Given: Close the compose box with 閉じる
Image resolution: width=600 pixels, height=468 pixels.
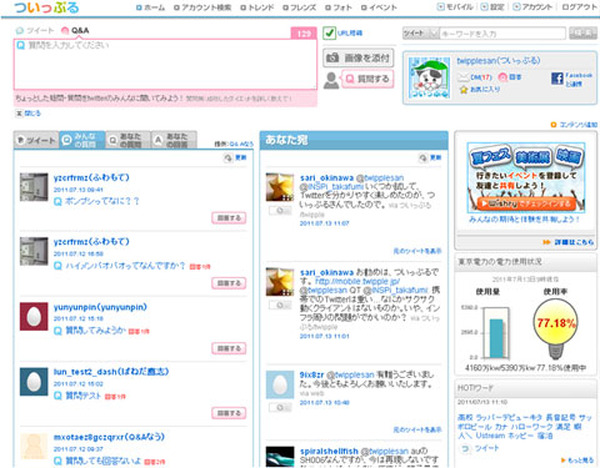Looking at the screenshot, I should [x=28, y=113].
